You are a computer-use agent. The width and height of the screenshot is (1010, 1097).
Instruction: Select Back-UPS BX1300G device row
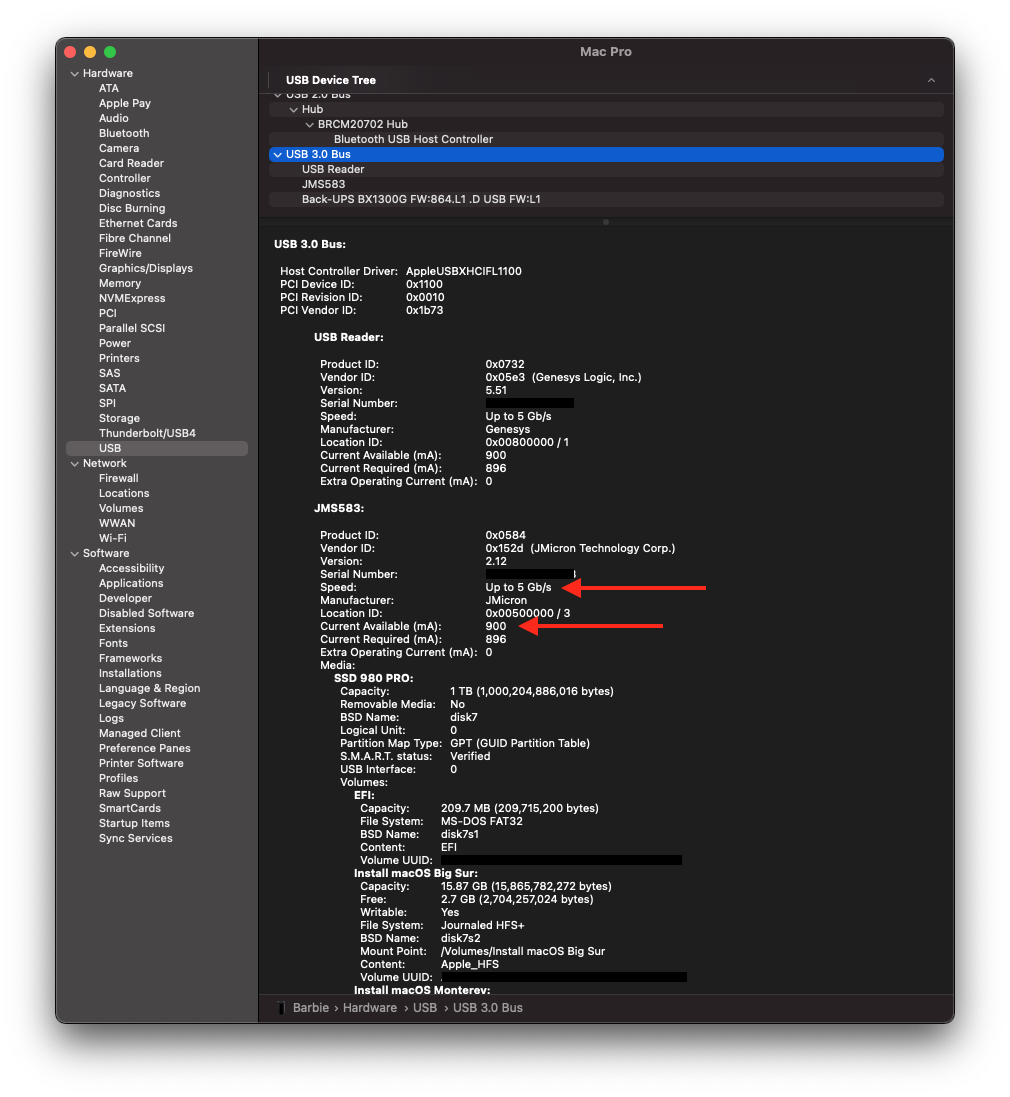606,199
